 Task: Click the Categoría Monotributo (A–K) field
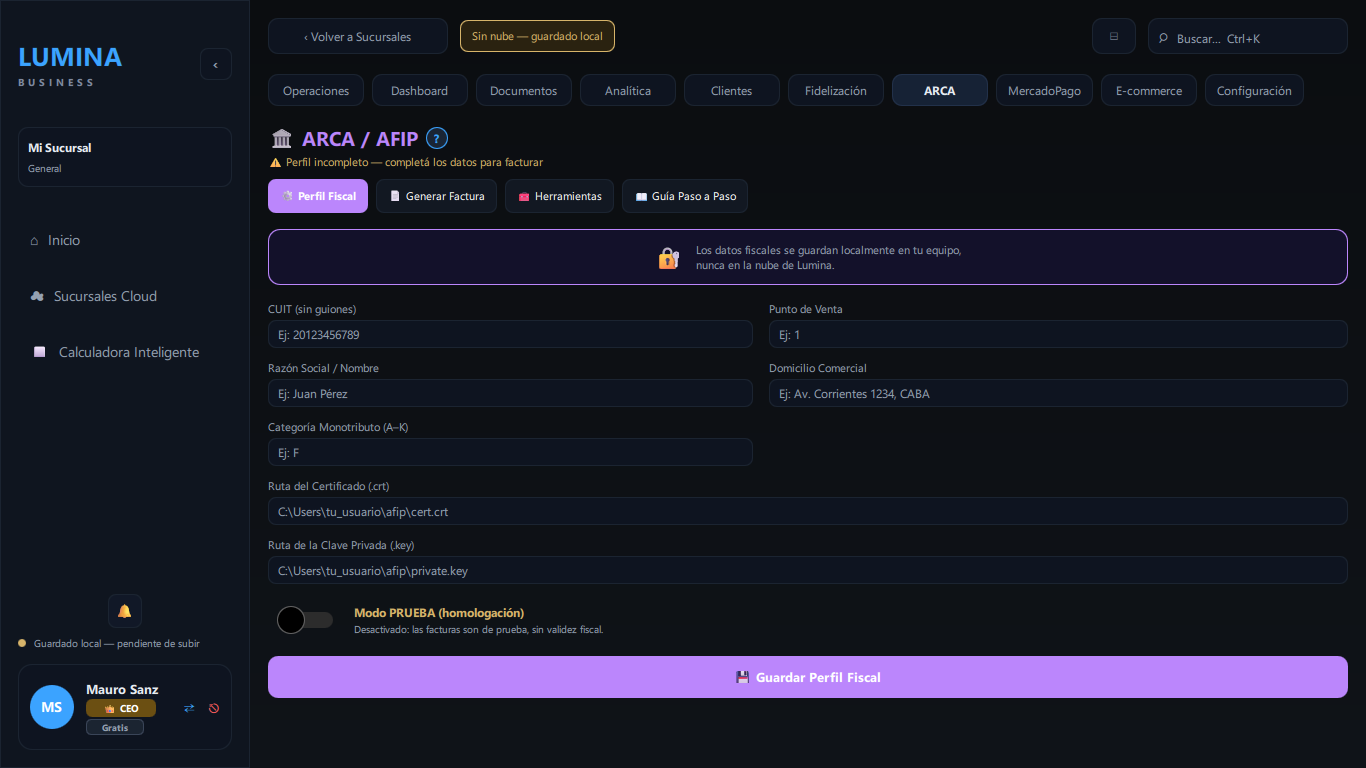[x=510, y=452]
